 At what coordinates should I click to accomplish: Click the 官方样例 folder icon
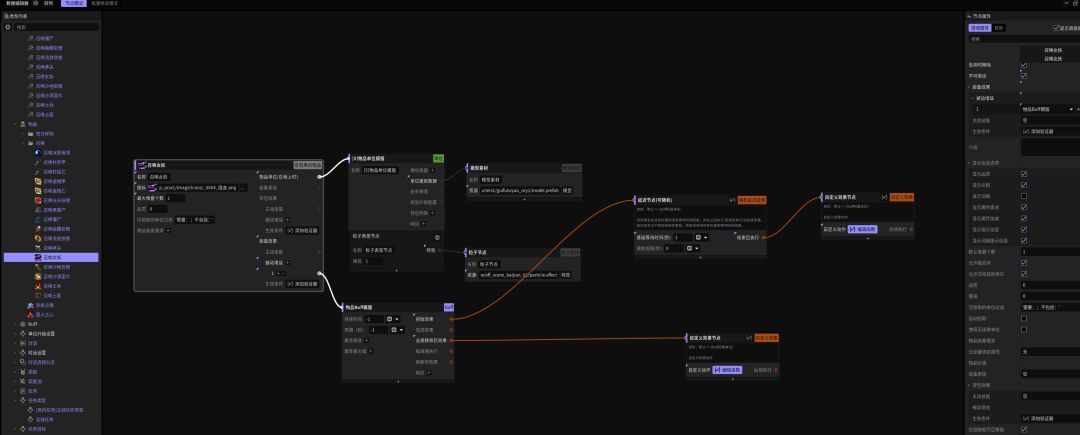31,134
